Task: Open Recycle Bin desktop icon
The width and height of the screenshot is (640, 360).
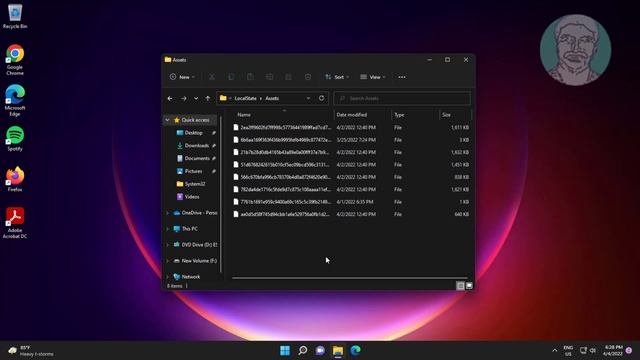Action: pos(15,16)
